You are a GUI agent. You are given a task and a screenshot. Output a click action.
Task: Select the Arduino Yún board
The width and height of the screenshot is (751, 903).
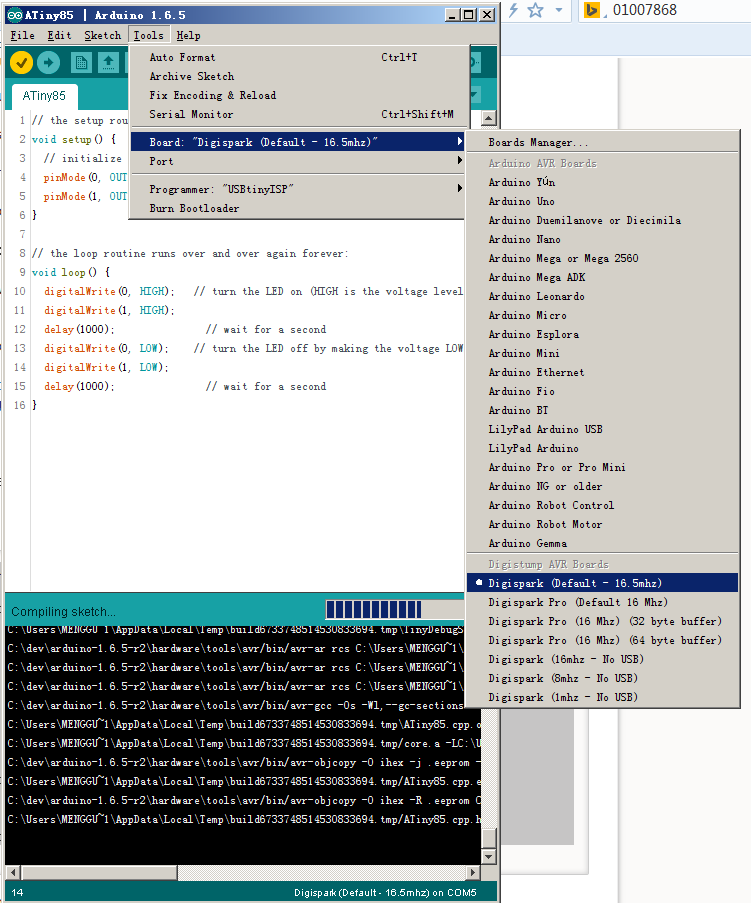tap(602, 182)
